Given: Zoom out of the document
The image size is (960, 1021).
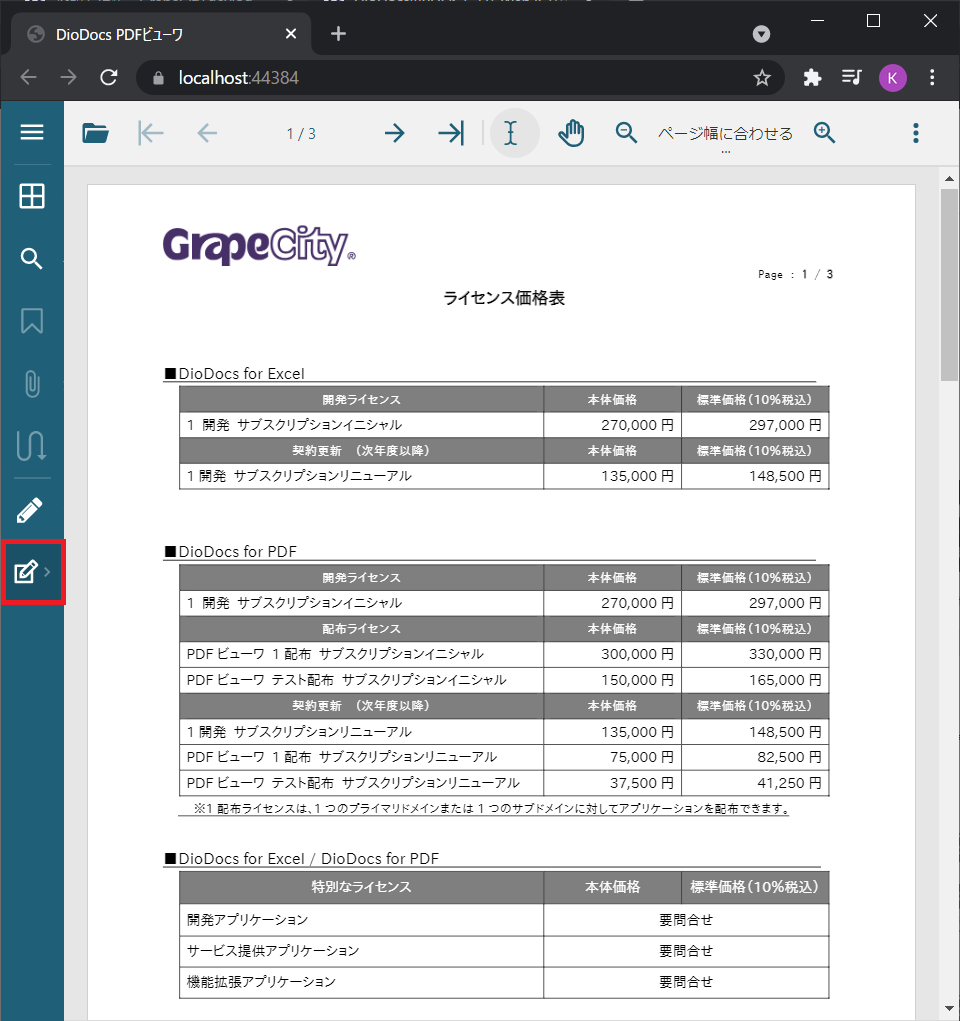Looking at the screenshot, I should click(x=627, y=133).
